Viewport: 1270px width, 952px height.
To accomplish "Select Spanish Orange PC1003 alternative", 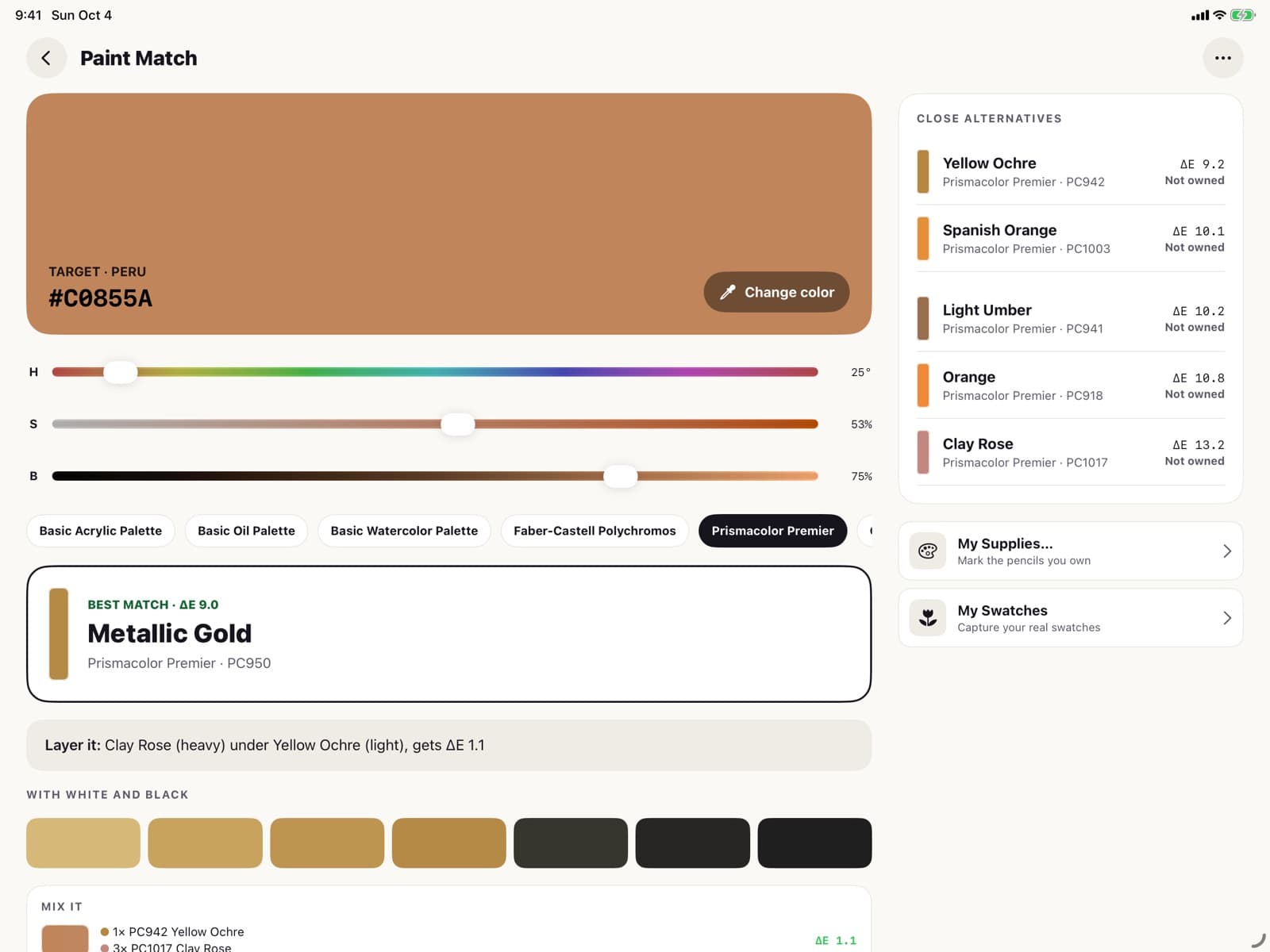I will point(1071,238).
